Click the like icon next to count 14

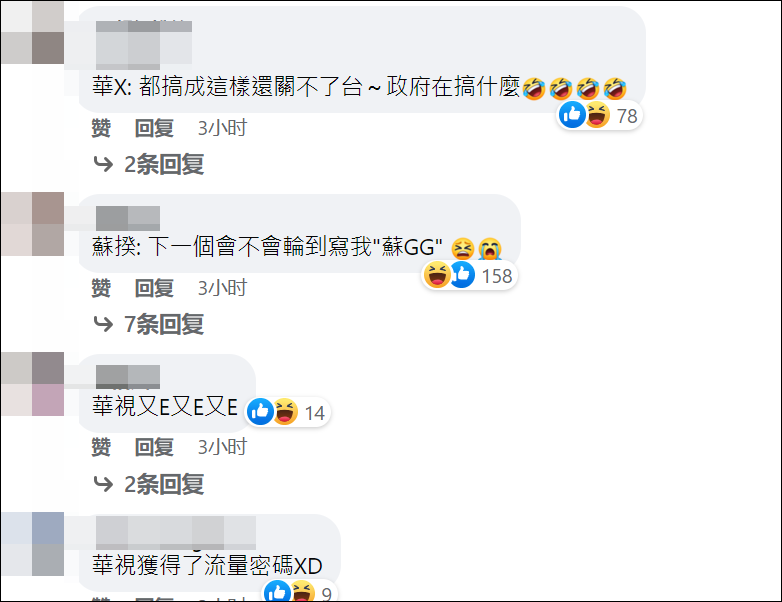click(x=260, y=412)
